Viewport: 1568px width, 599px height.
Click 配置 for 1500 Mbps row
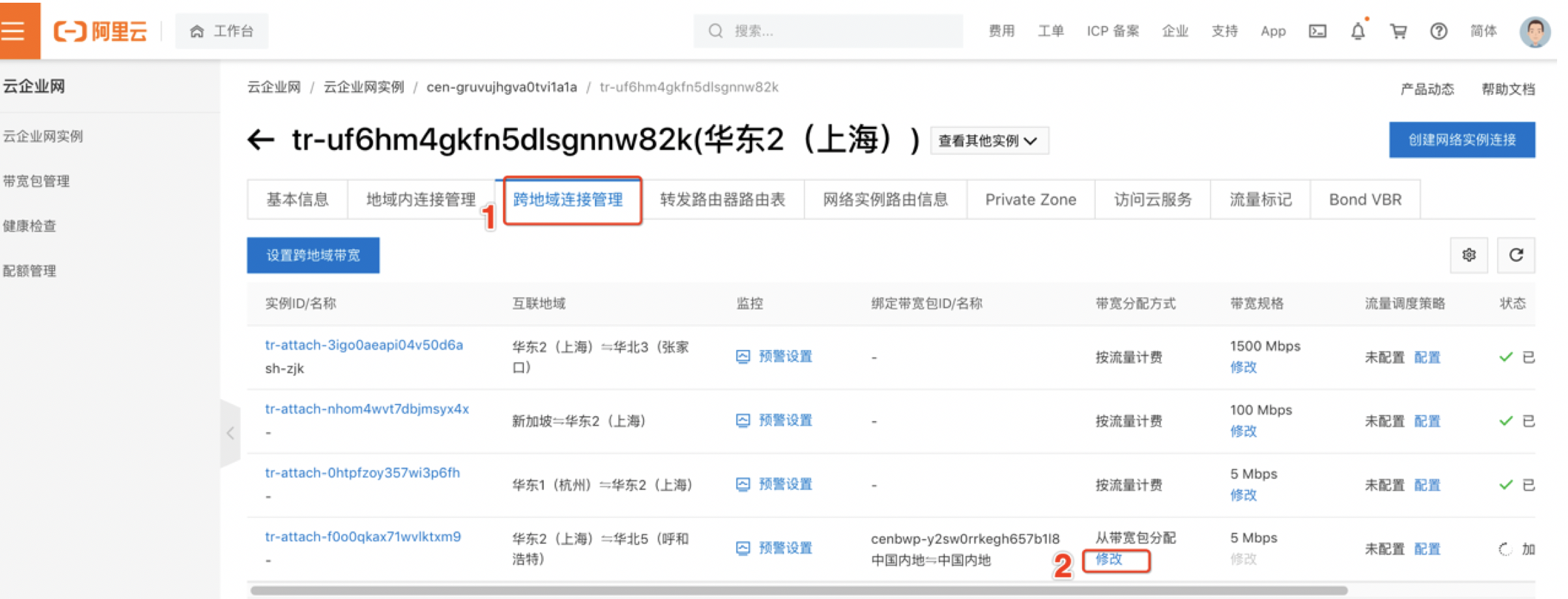click(1427, 357)
